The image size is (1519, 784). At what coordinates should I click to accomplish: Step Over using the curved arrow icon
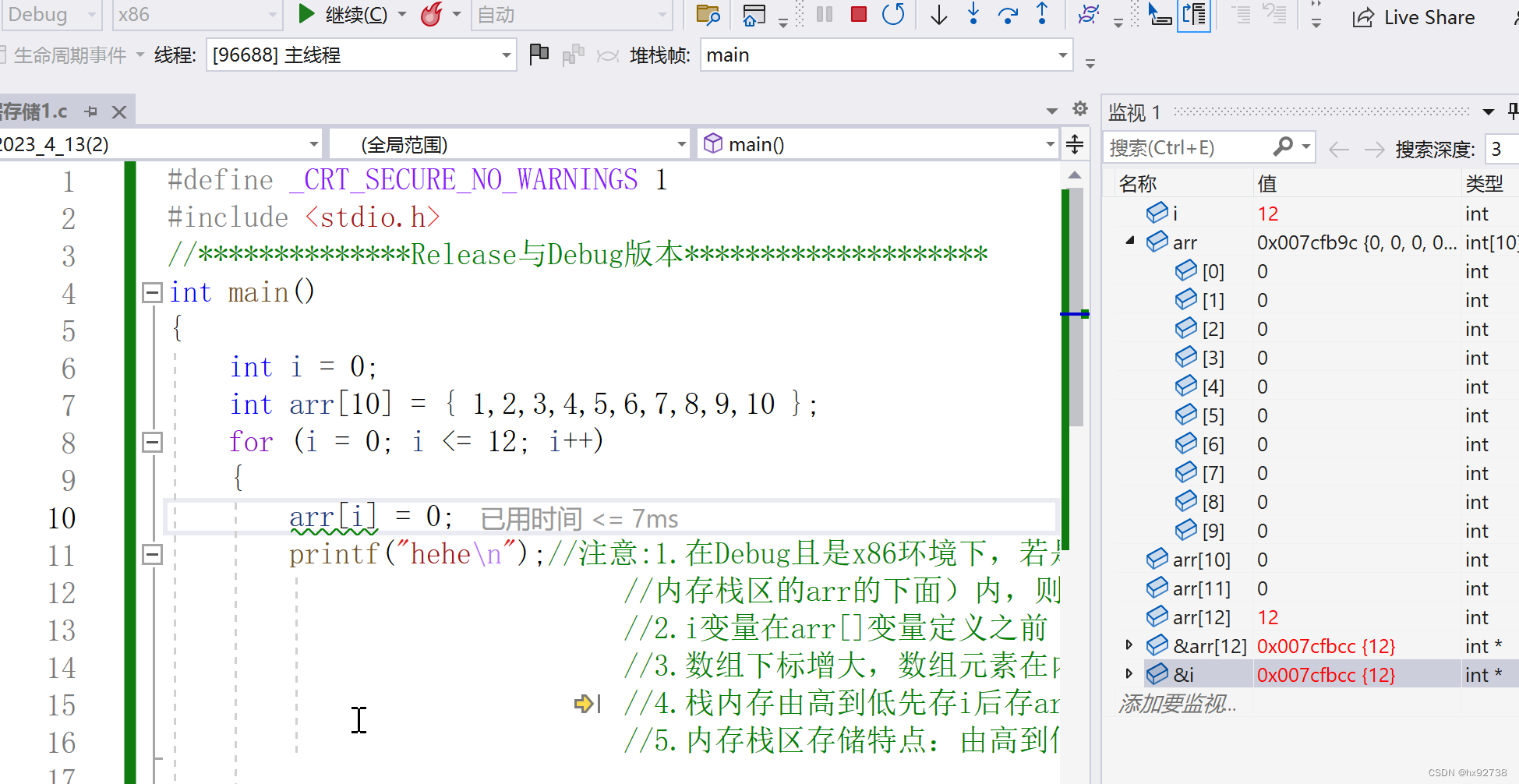[1008, 14]
